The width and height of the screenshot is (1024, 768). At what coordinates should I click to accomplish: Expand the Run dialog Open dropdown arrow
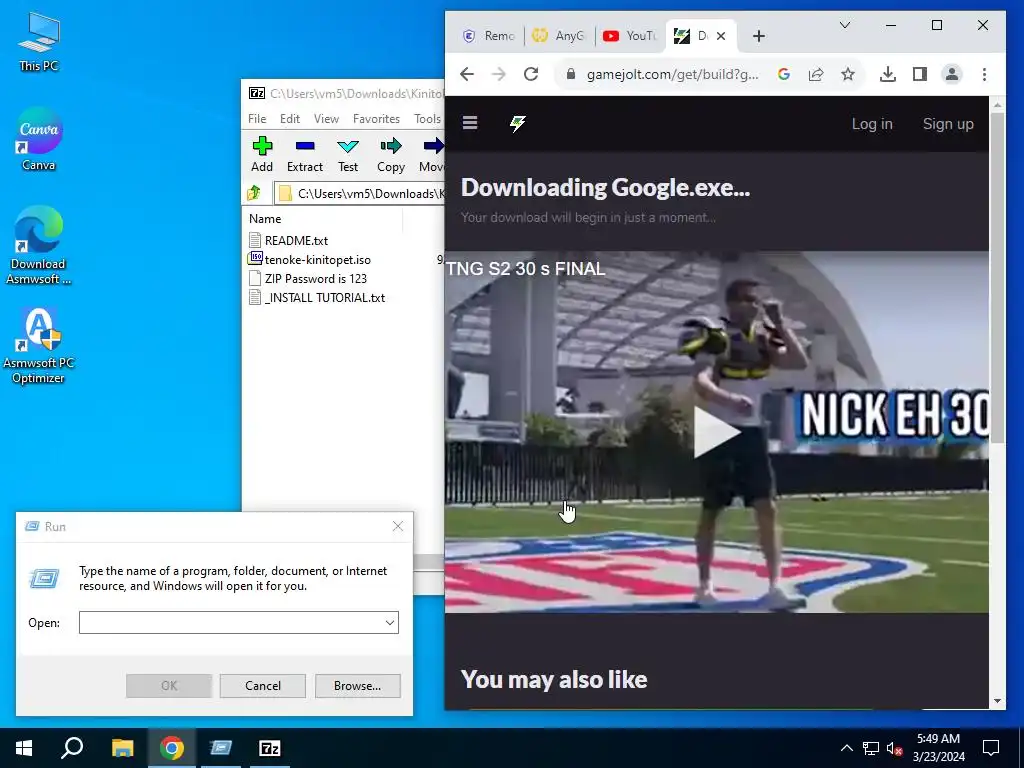[x=390, y=622]
